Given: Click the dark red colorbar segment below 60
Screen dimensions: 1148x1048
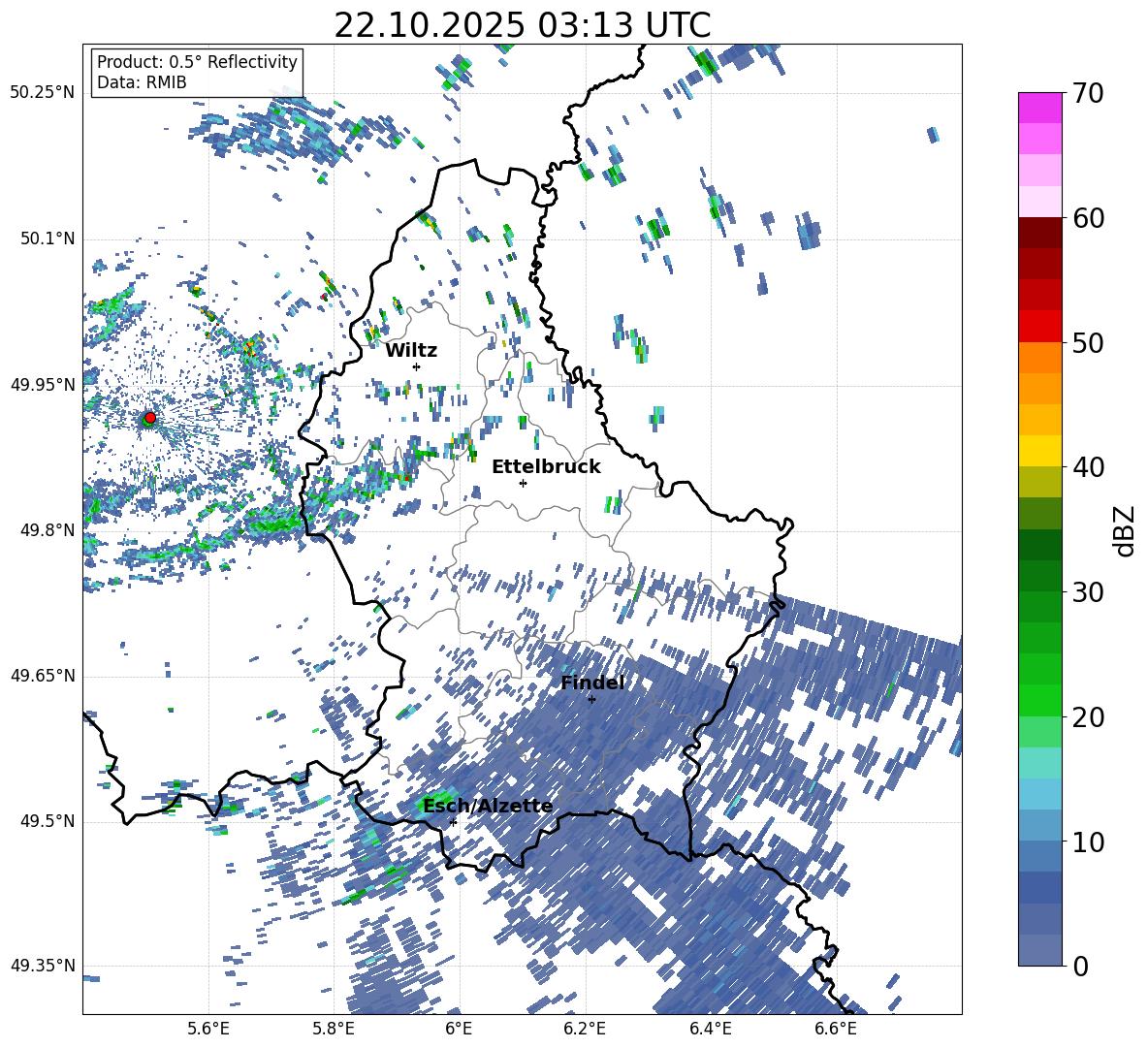Looking at the screenshot, I should coord(1039,233).
